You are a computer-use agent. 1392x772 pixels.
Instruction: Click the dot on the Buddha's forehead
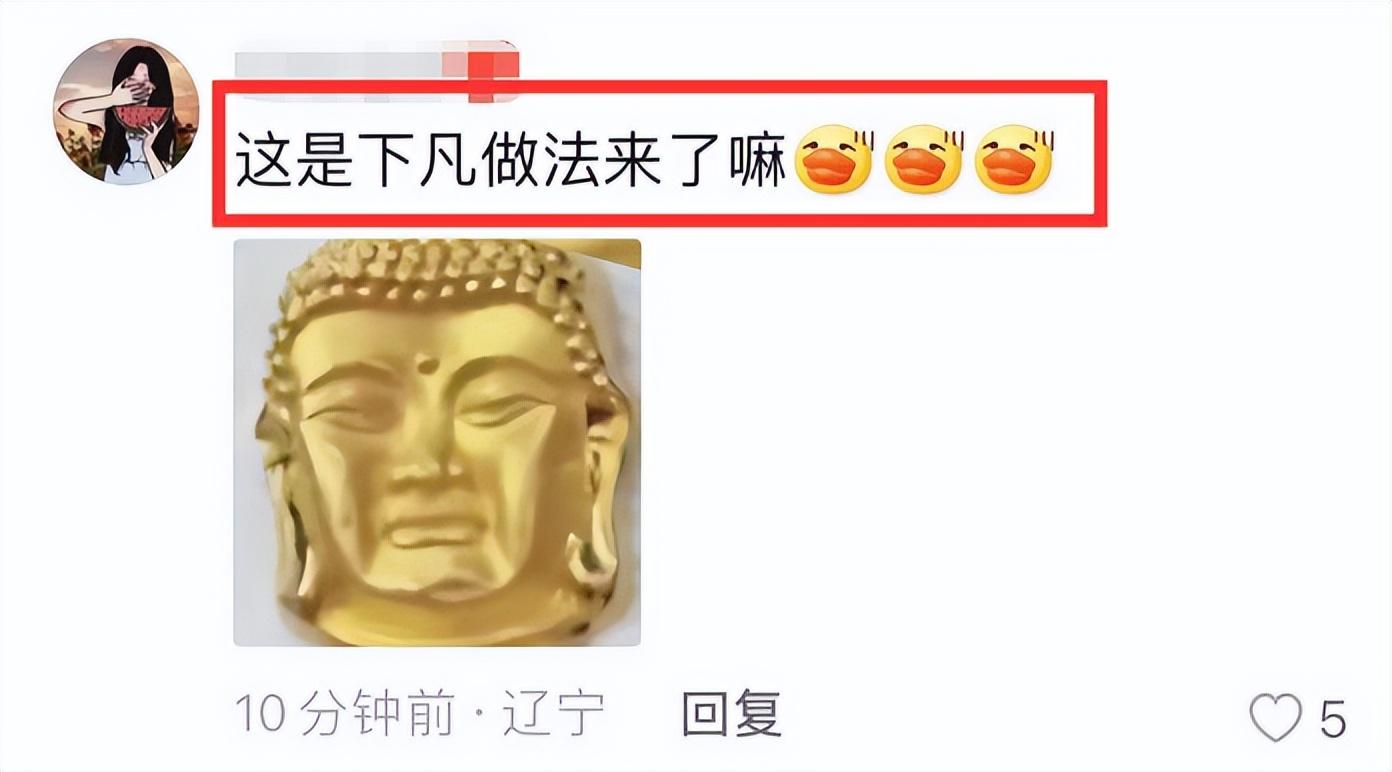(x=428, y=364)
